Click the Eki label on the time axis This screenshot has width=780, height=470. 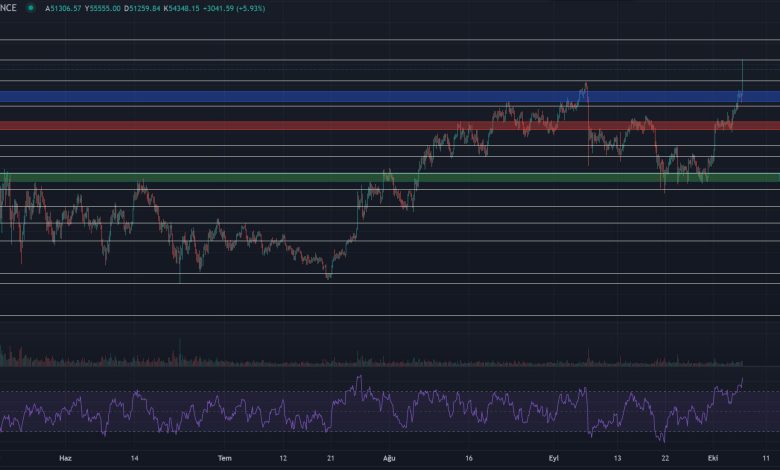(x=711, y=458)
